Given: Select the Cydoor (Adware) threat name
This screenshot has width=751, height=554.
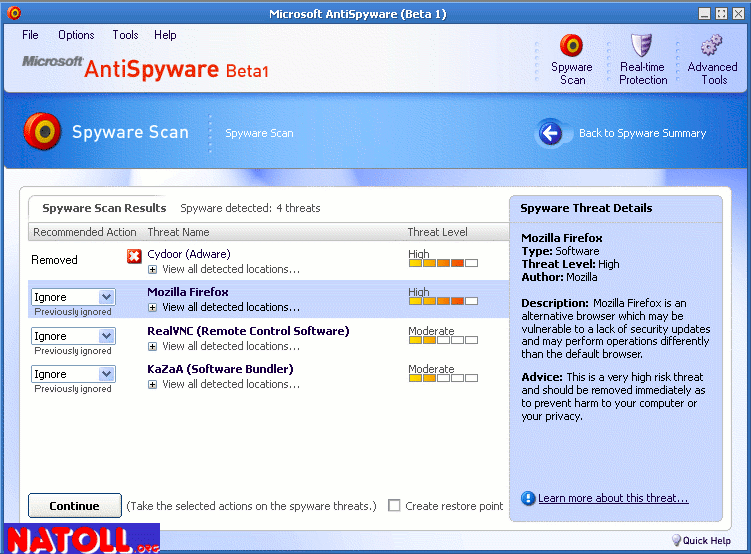Looking at the screenshot, I should tap(189, 254).
